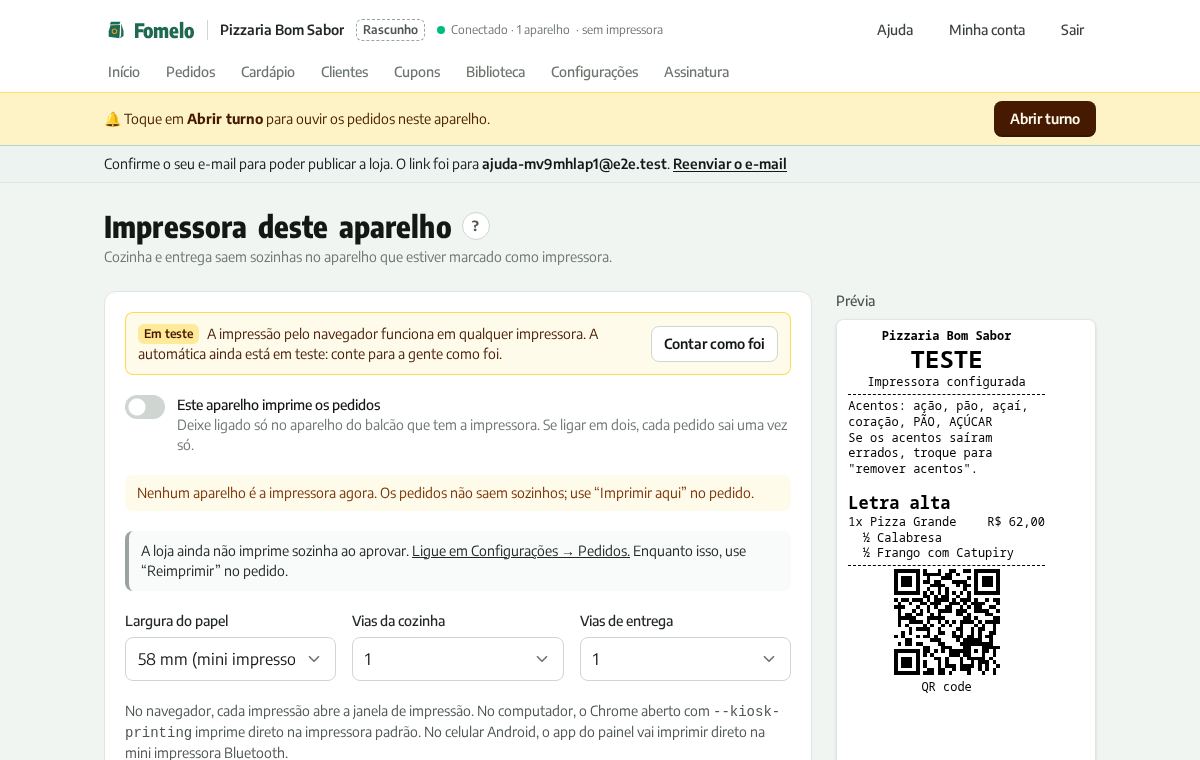The image size is (1200, 760).
Task: Click '1x Pizza Grande' line in preview
Action: click(902, 522)
